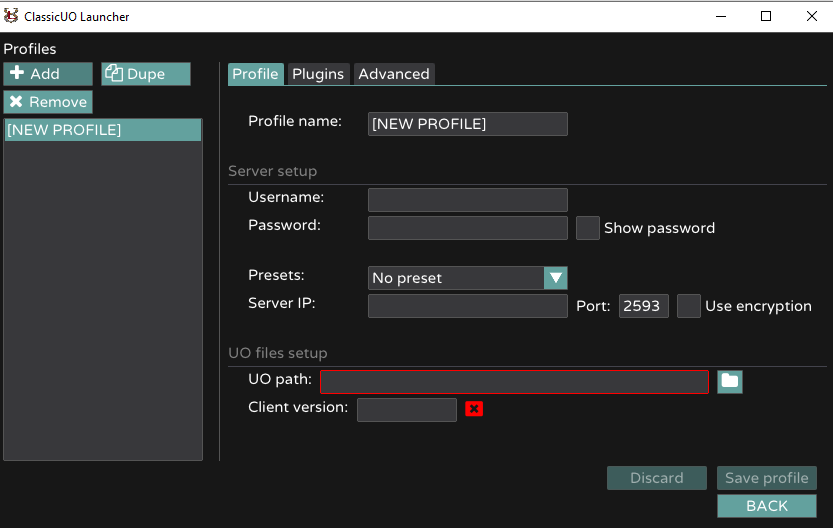Open the Plugins tab

(x=318, y=74)
